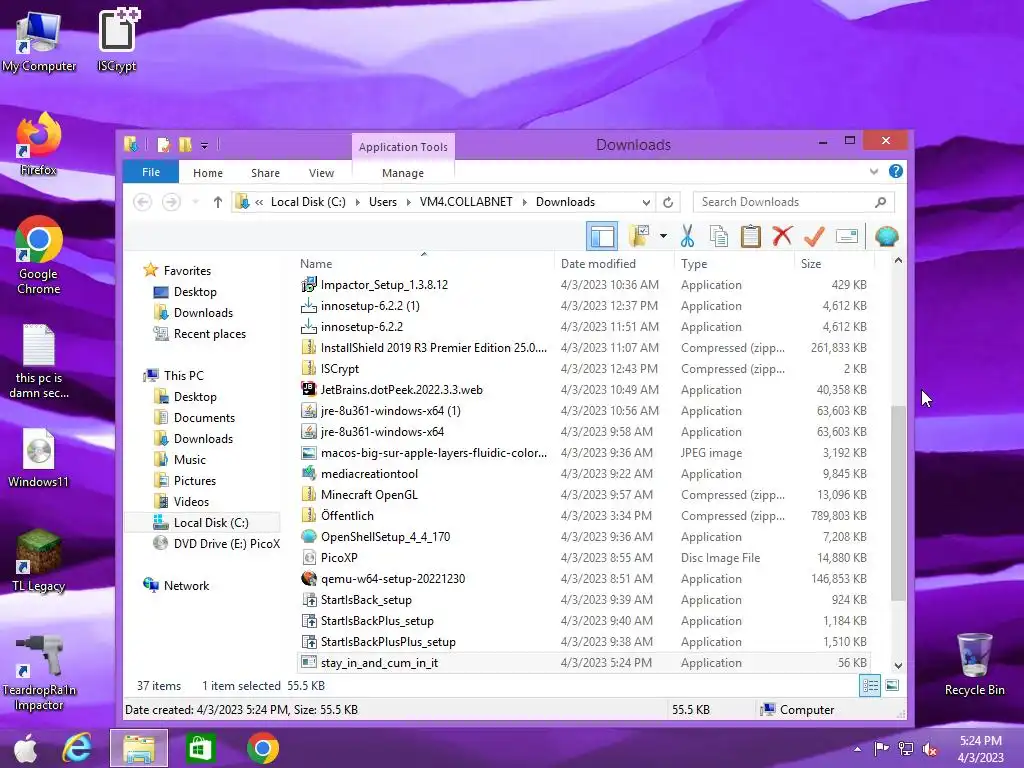1024x768 pixels.
Task: Click the Classic Shell settings shell icon
Action: click(886, 236)
